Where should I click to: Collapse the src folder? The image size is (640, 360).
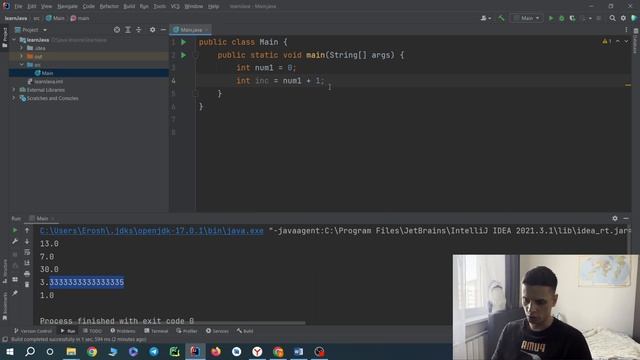pos(22,65)
